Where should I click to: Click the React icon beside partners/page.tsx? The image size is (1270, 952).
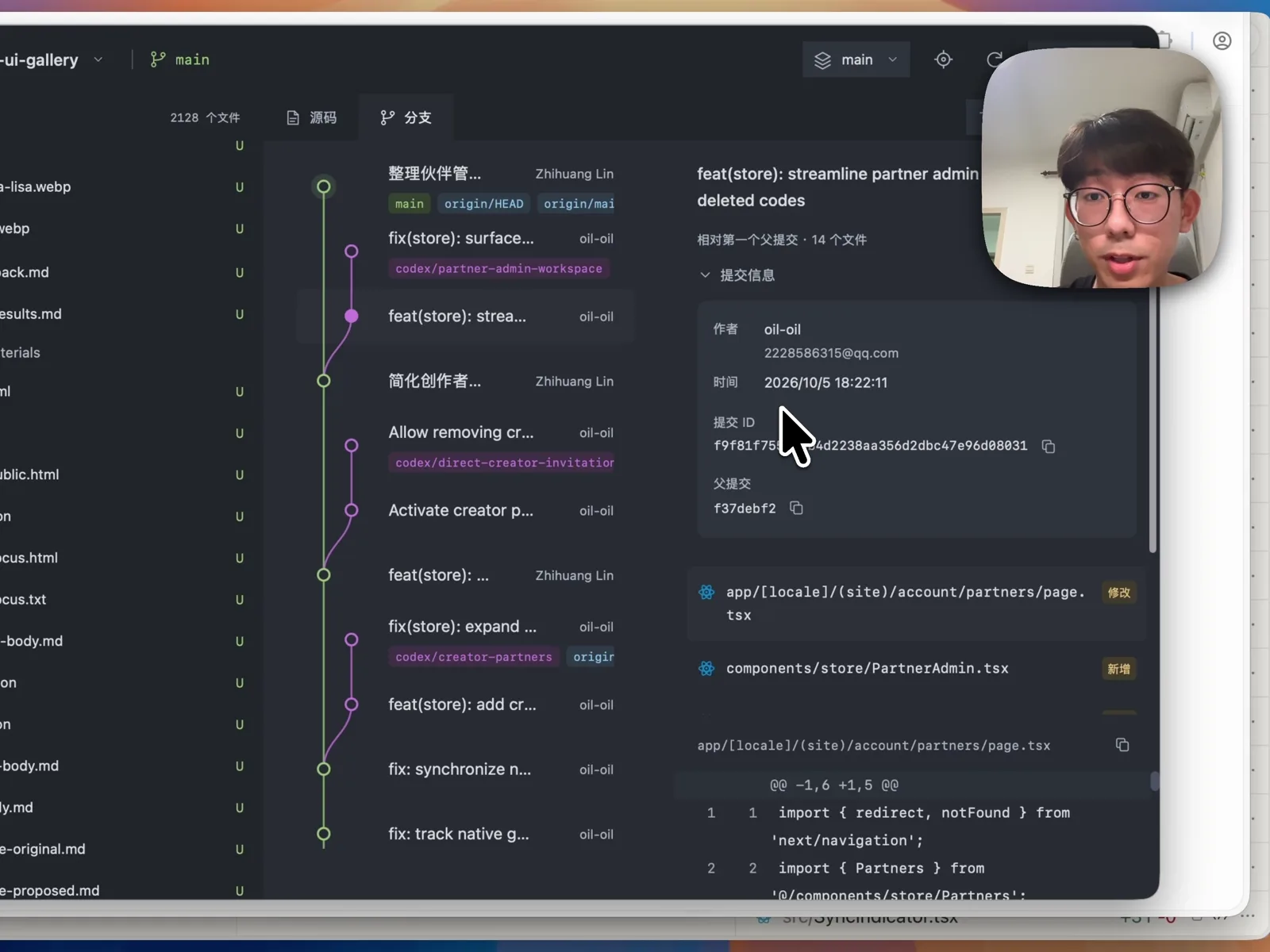click(706, 593)
